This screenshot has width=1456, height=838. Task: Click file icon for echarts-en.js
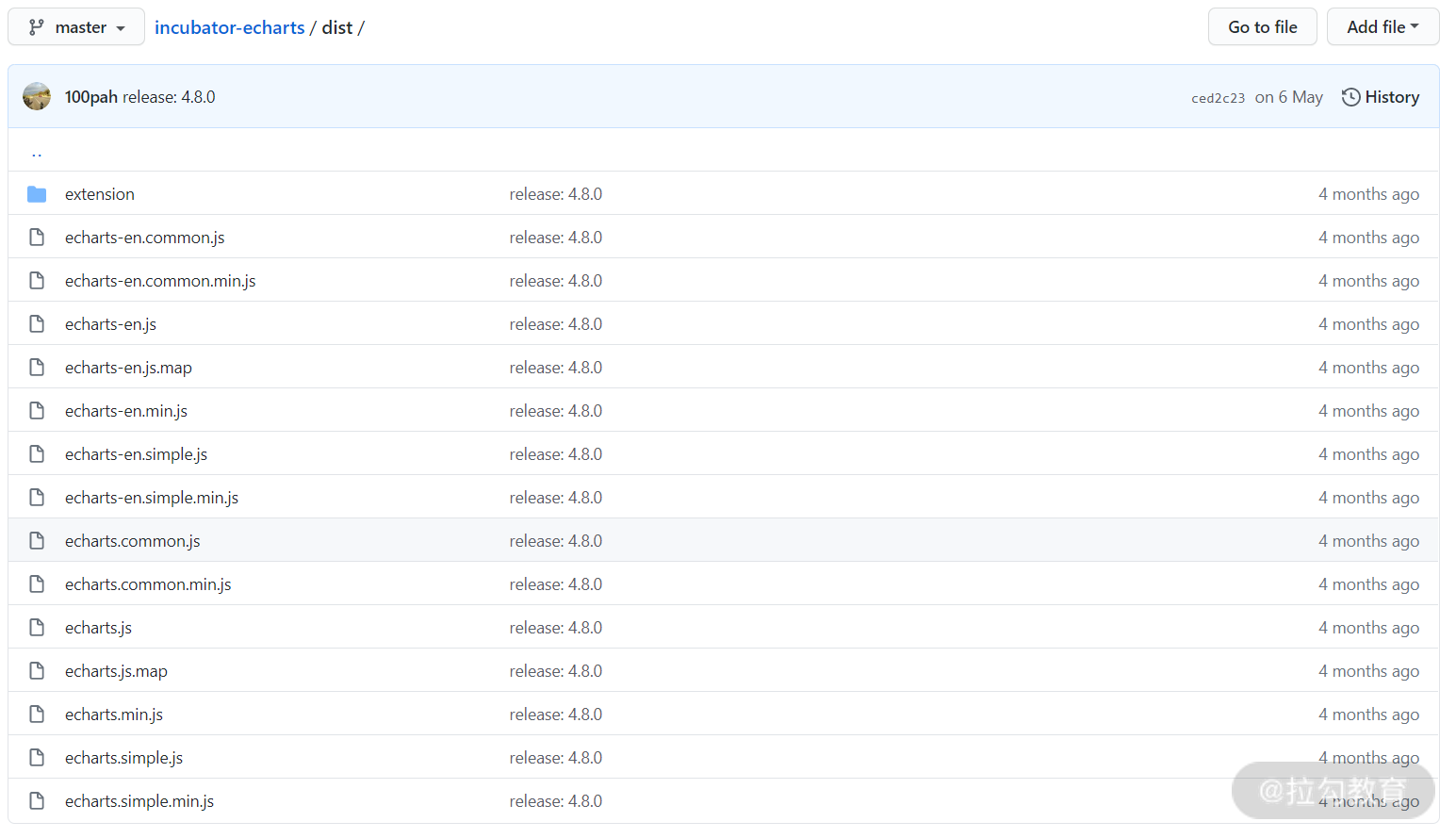[37, 324]
